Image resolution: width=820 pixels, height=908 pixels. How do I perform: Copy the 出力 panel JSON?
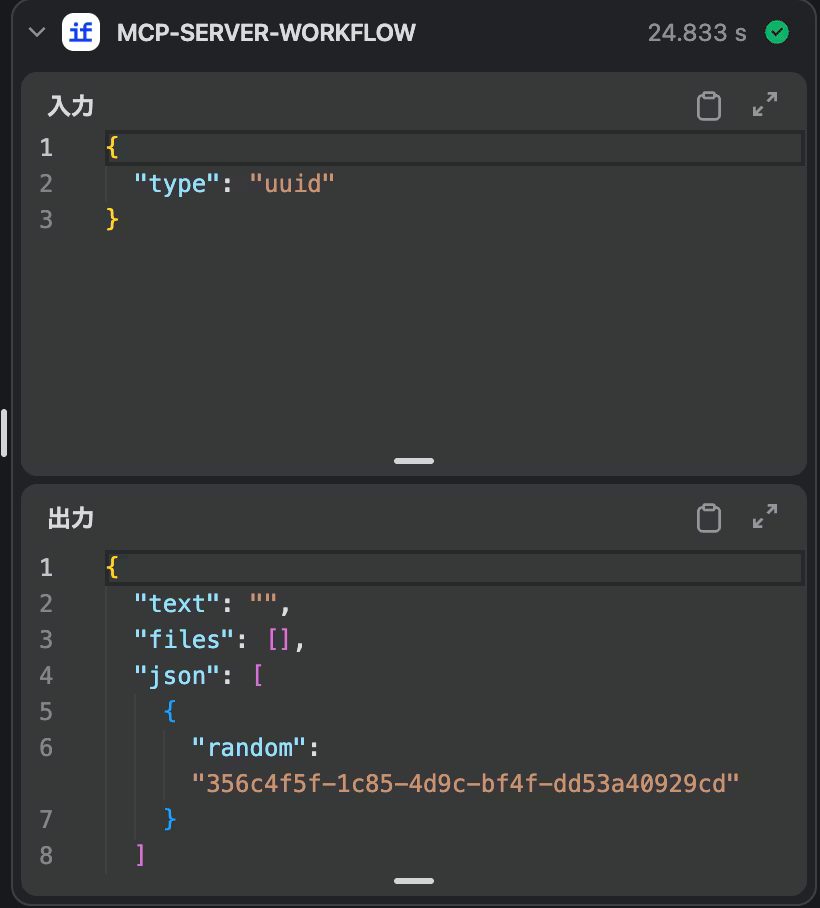click(x=708, y=518)
